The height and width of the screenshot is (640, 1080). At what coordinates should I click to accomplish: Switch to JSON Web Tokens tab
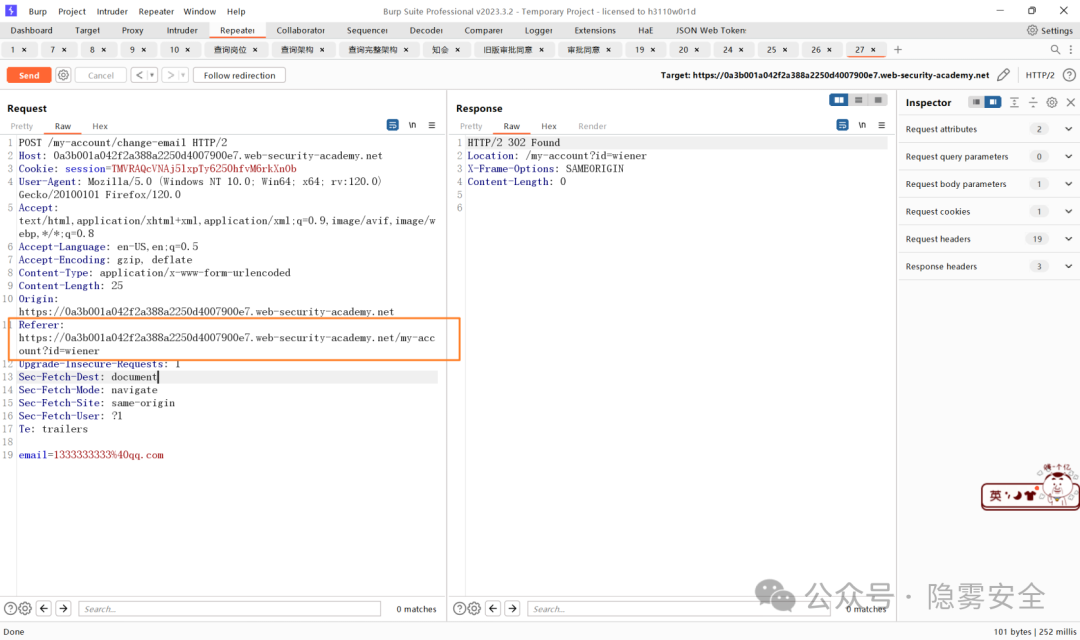(x=710, y=30)
